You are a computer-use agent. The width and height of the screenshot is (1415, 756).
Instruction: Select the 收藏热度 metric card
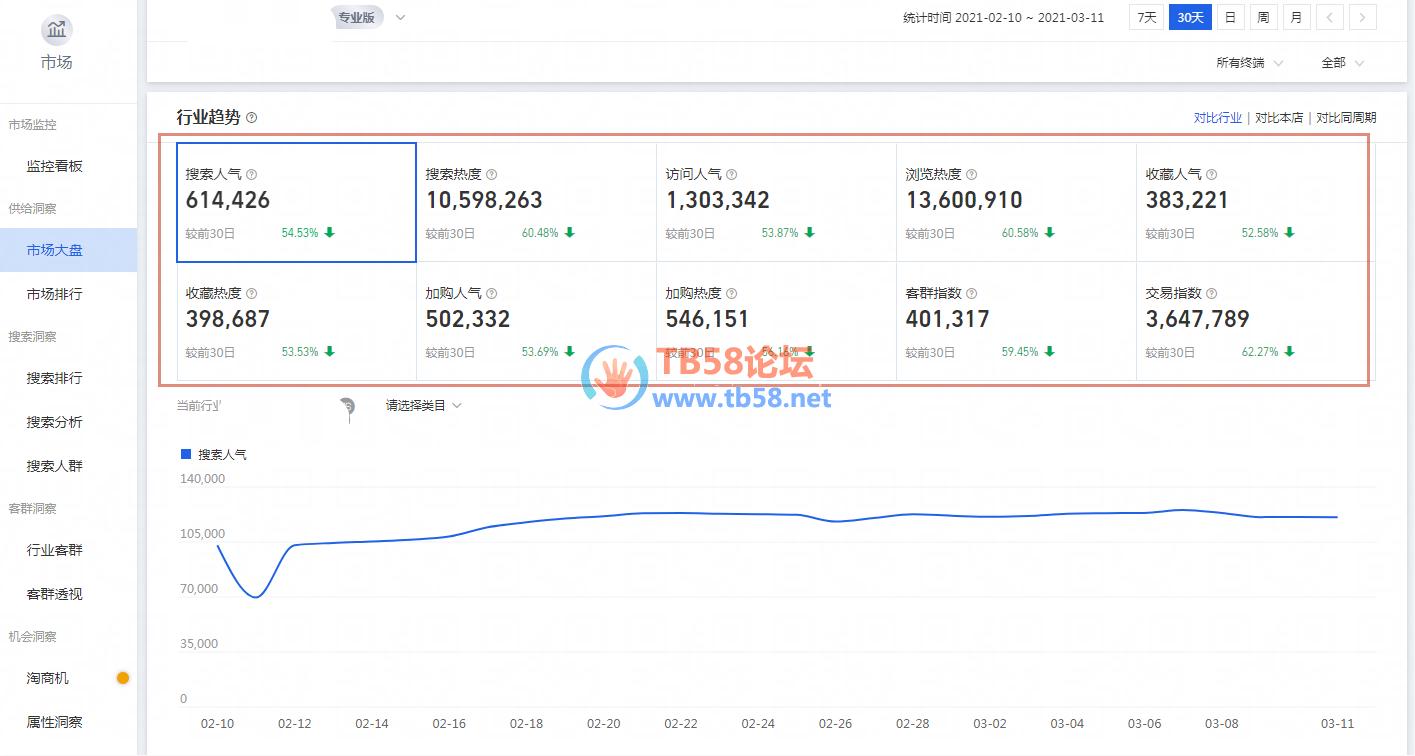coord(296,322)
